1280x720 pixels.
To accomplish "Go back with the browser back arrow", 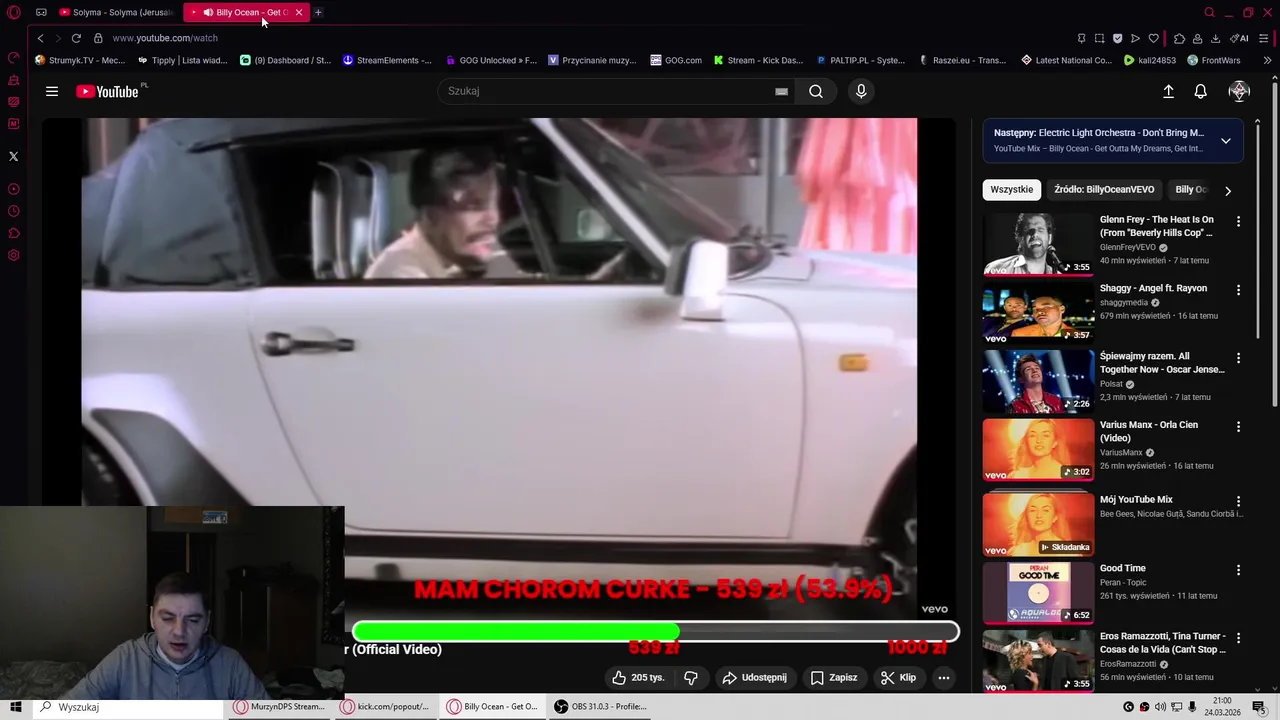I will pyautogui.click(x=40, y=38).
